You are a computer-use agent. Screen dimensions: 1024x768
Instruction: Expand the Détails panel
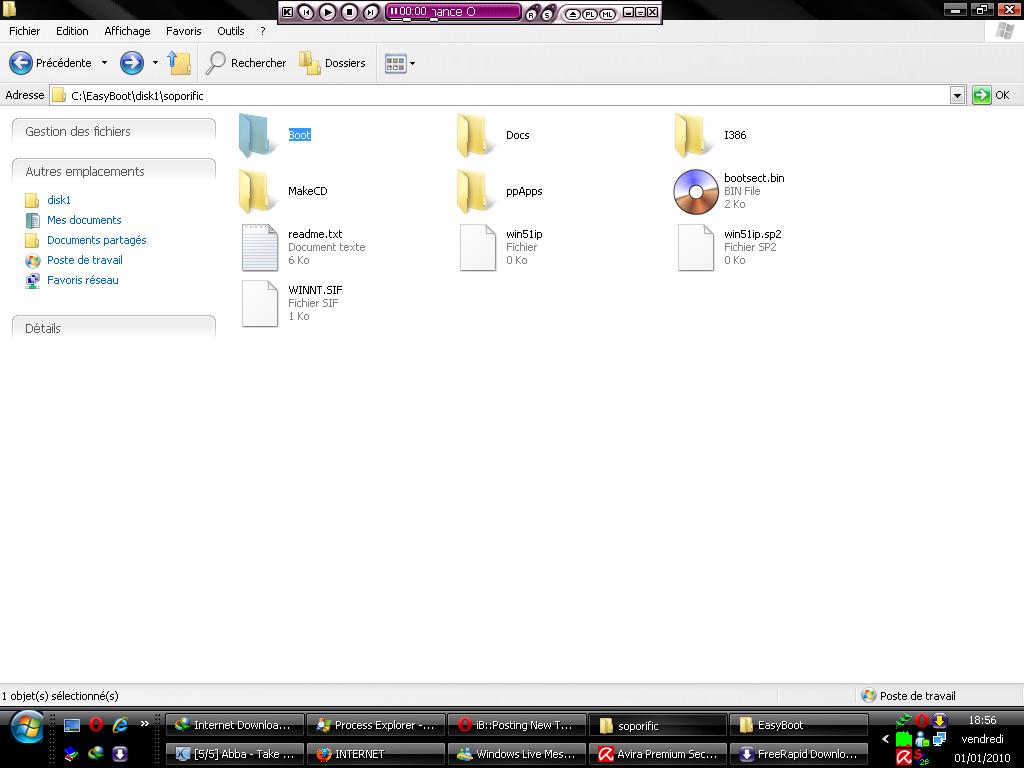click(x=114, y=328)
